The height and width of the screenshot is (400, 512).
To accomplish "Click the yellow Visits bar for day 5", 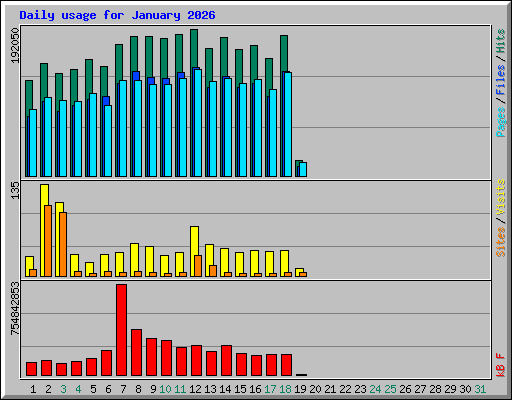I will [x=89, y=268].
